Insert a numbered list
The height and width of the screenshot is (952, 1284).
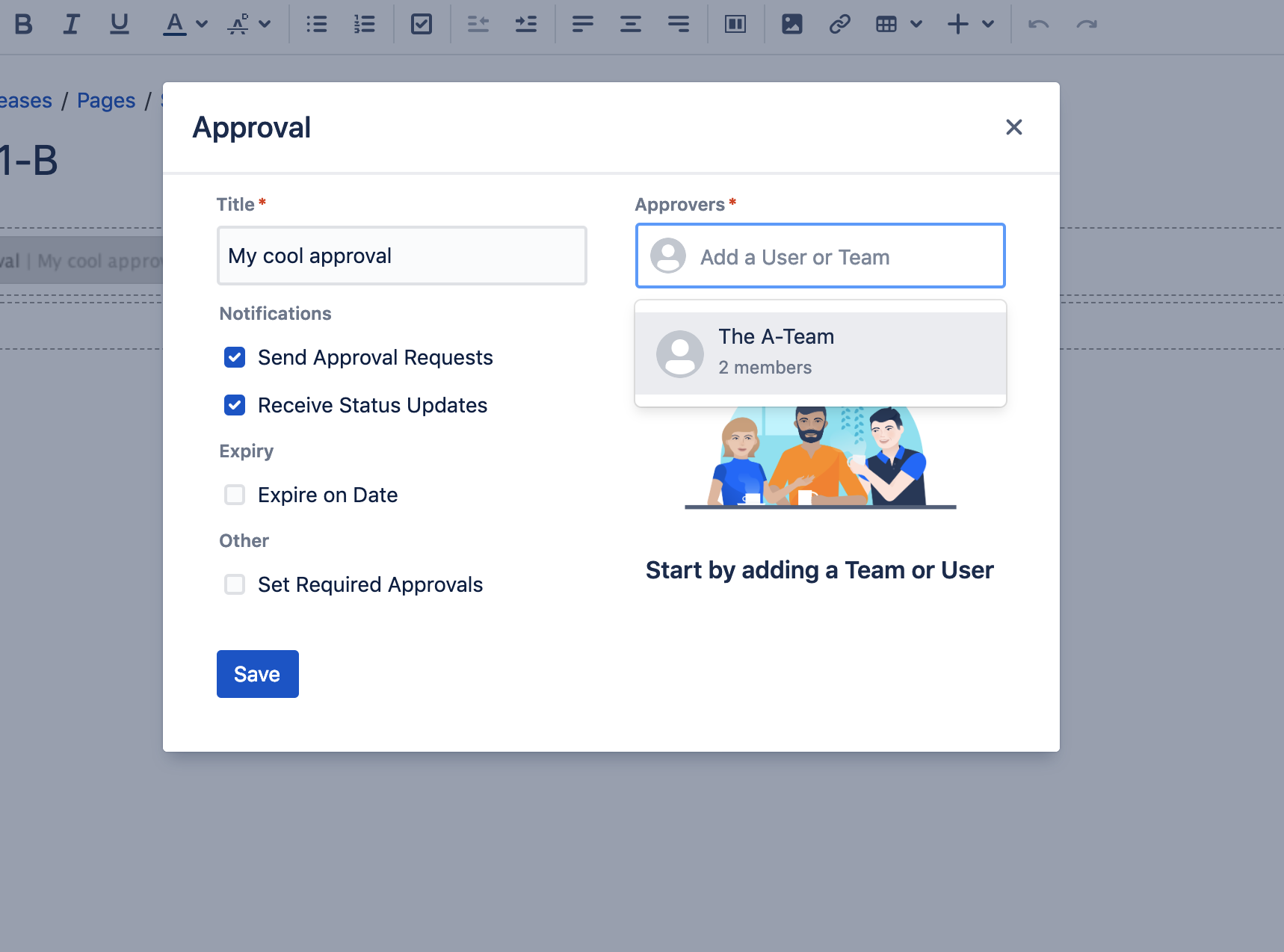pos(365,25)
